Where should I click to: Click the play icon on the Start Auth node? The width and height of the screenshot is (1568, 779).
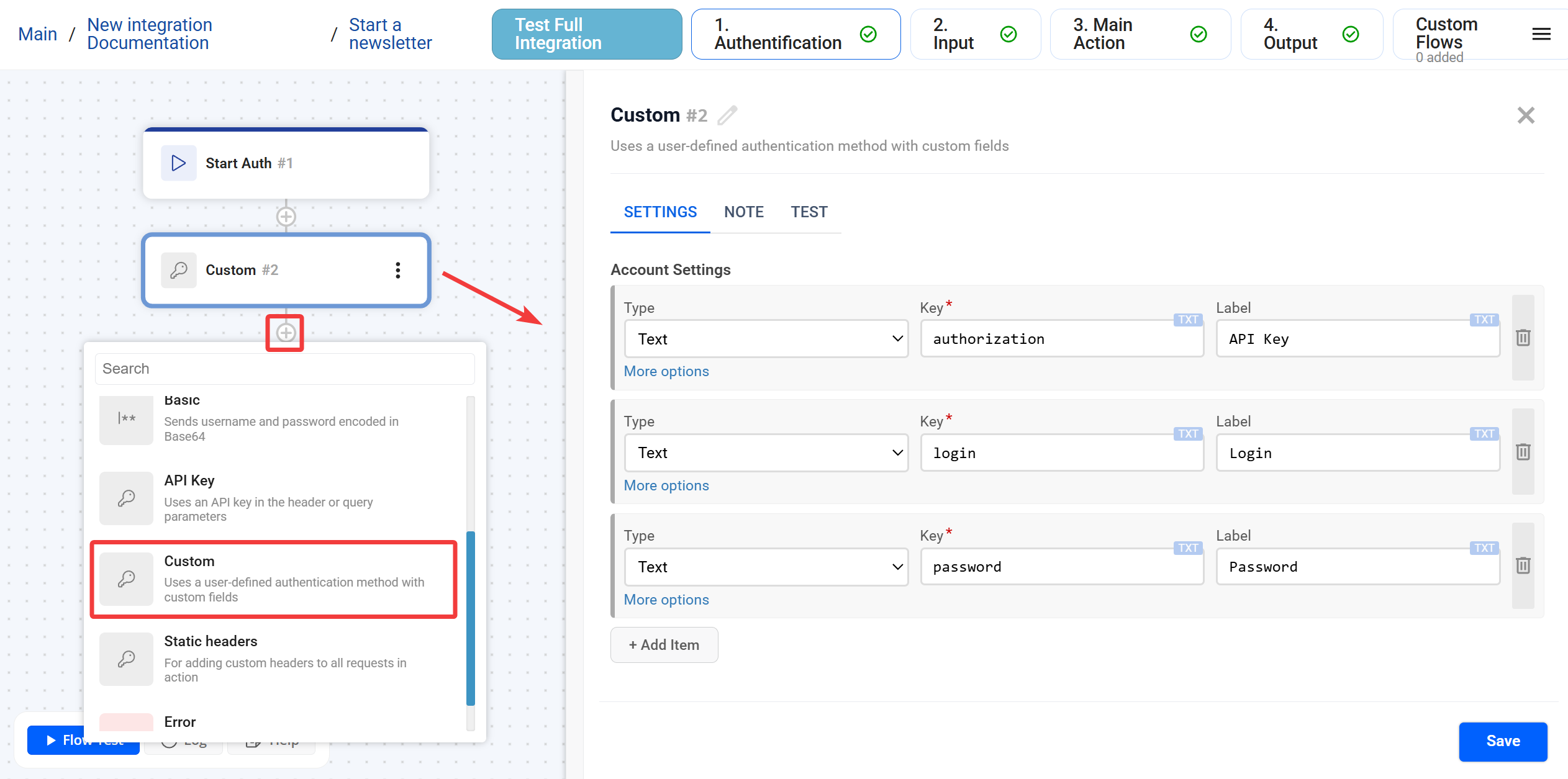(178, 163)
